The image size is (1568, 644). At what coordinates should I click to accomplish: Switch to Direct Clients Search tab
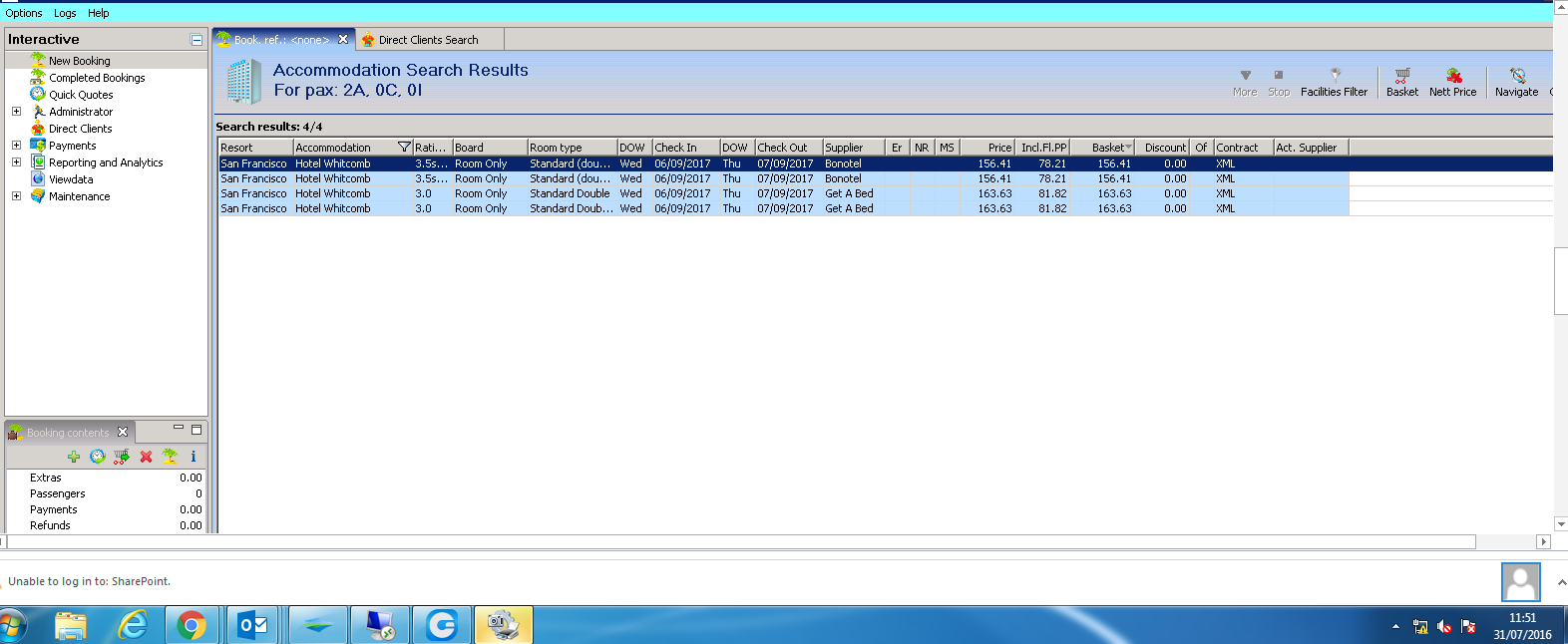point(429,40)
